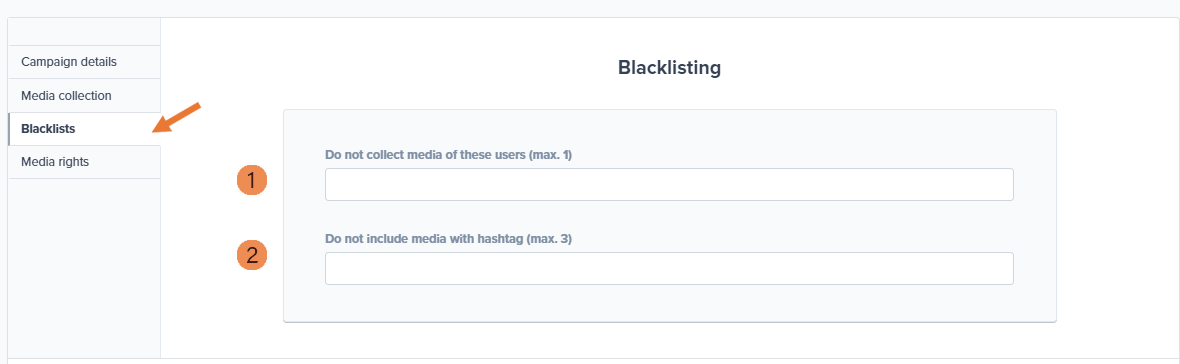Click the empty sidebar cell above Campaign details

tap(84, 32)
